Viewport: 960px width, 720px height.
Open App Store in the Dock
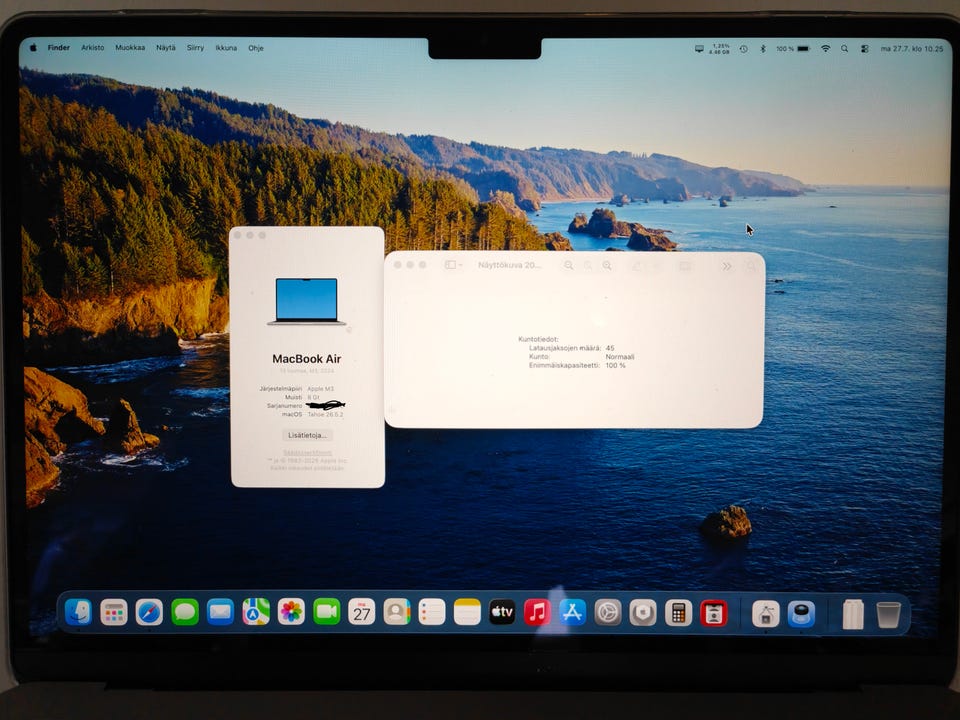572,612
